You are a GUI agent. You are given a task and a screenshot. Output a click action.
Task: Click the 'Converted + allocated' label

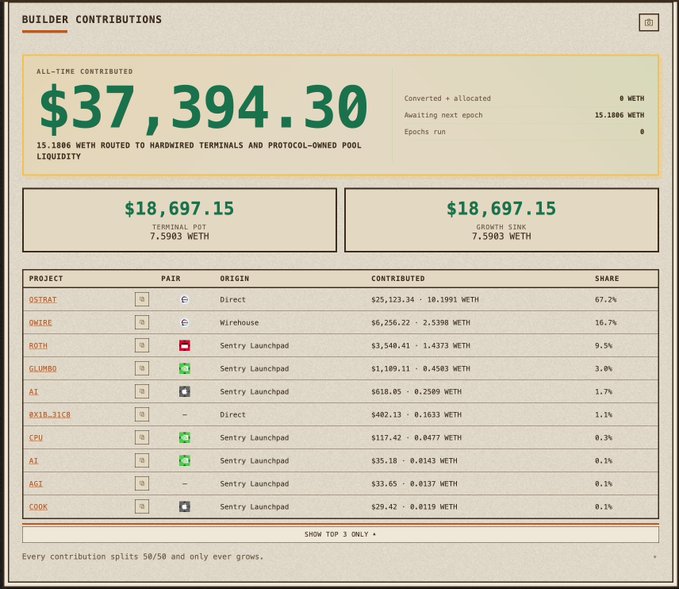tap(447, 98)
